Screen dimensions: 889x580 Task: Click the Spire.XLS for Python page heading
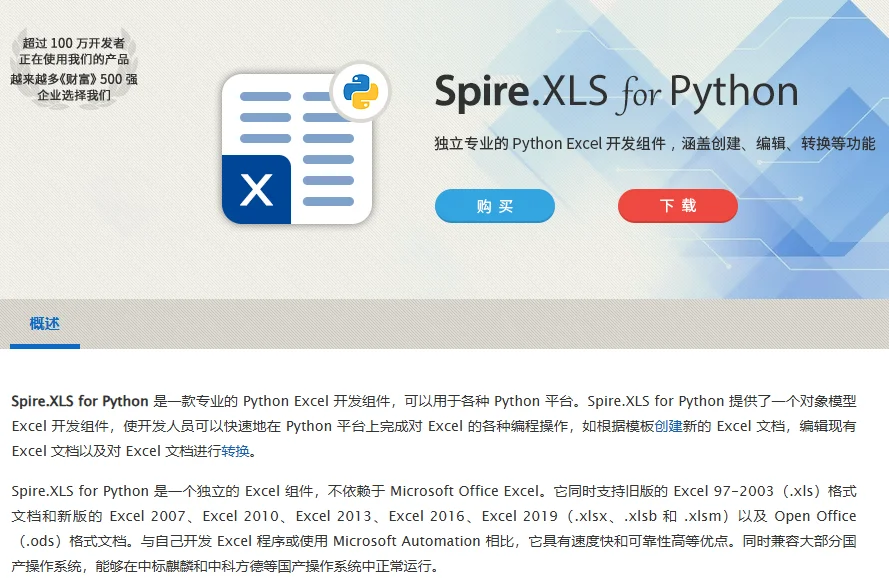(615, 91)
